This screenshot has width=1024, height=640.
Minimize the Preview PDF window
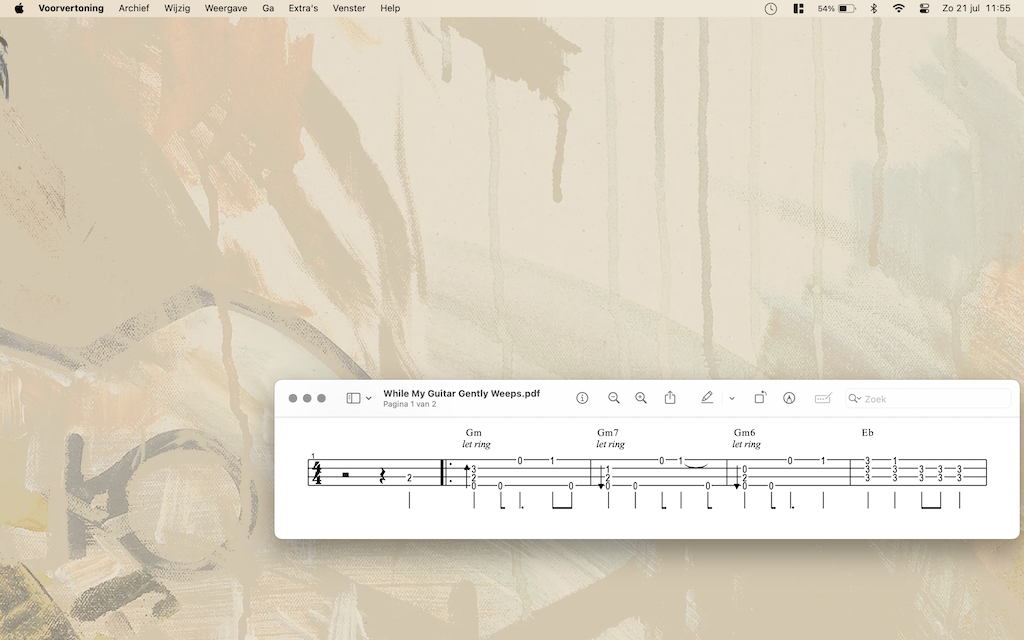[307, 398]
